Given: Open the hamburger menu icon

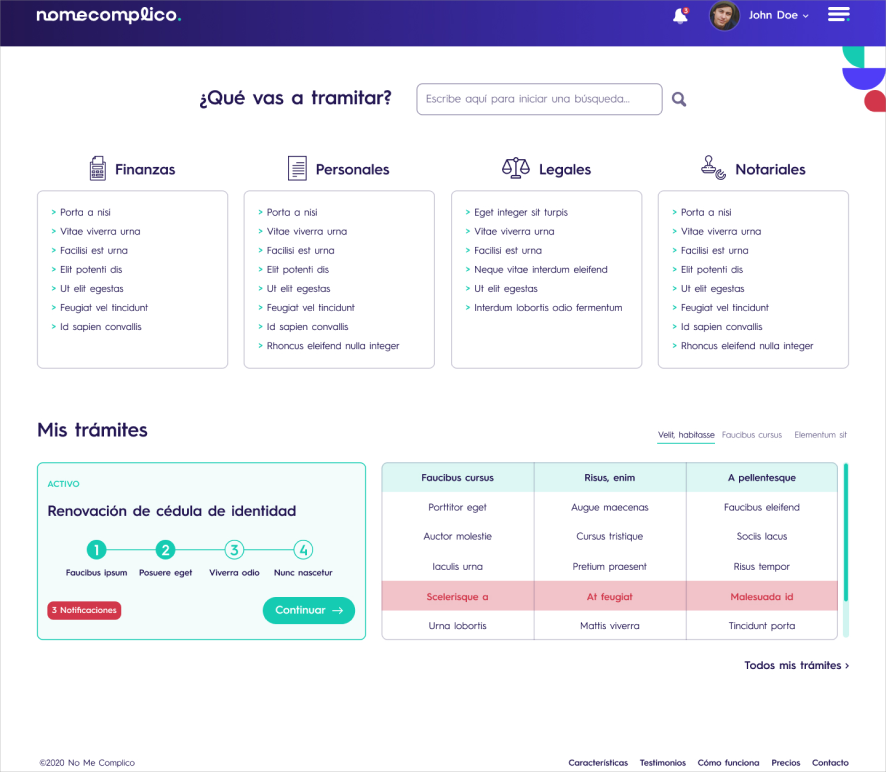Looking at the screenshot, I should point(838,14).
